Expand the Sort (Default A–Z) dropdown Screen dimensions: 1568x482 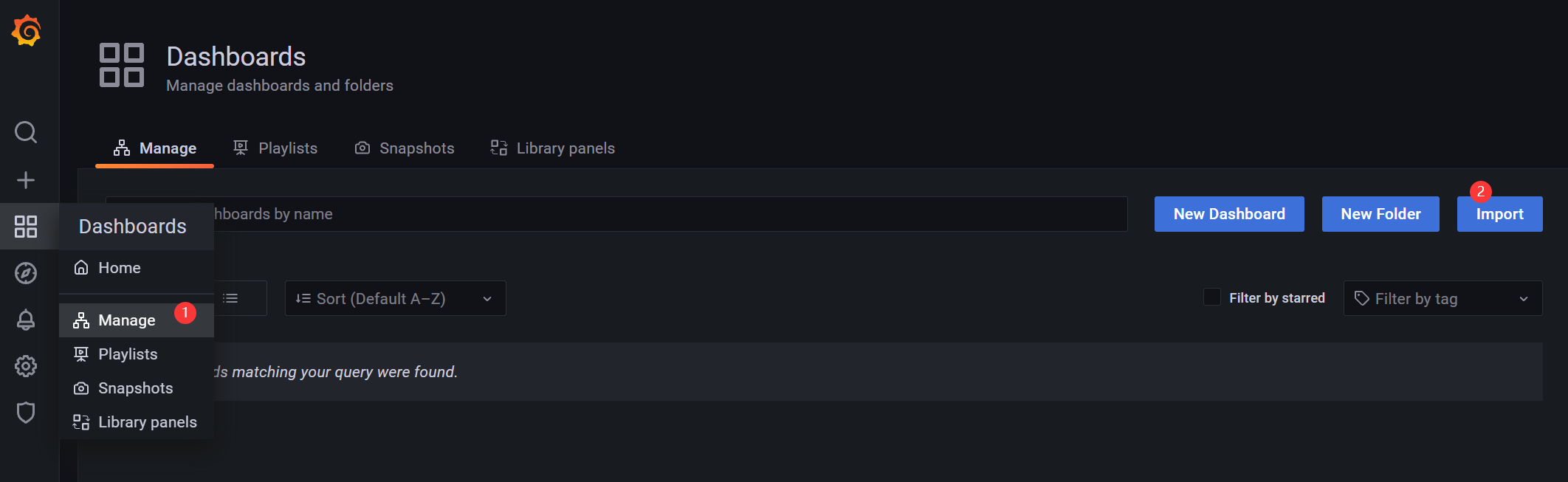(396, 298)
